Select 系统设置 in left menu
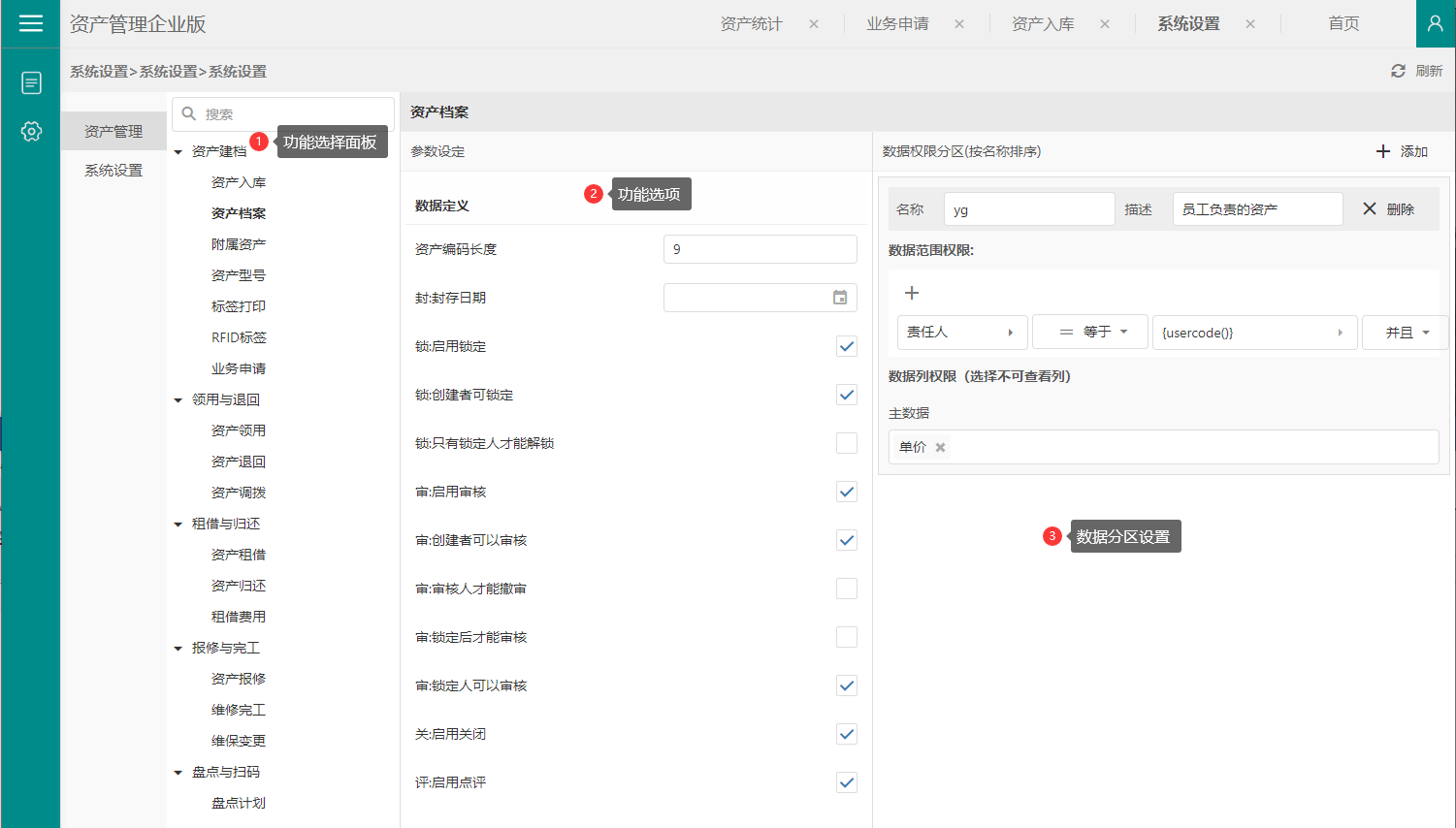 coord(113,170)
